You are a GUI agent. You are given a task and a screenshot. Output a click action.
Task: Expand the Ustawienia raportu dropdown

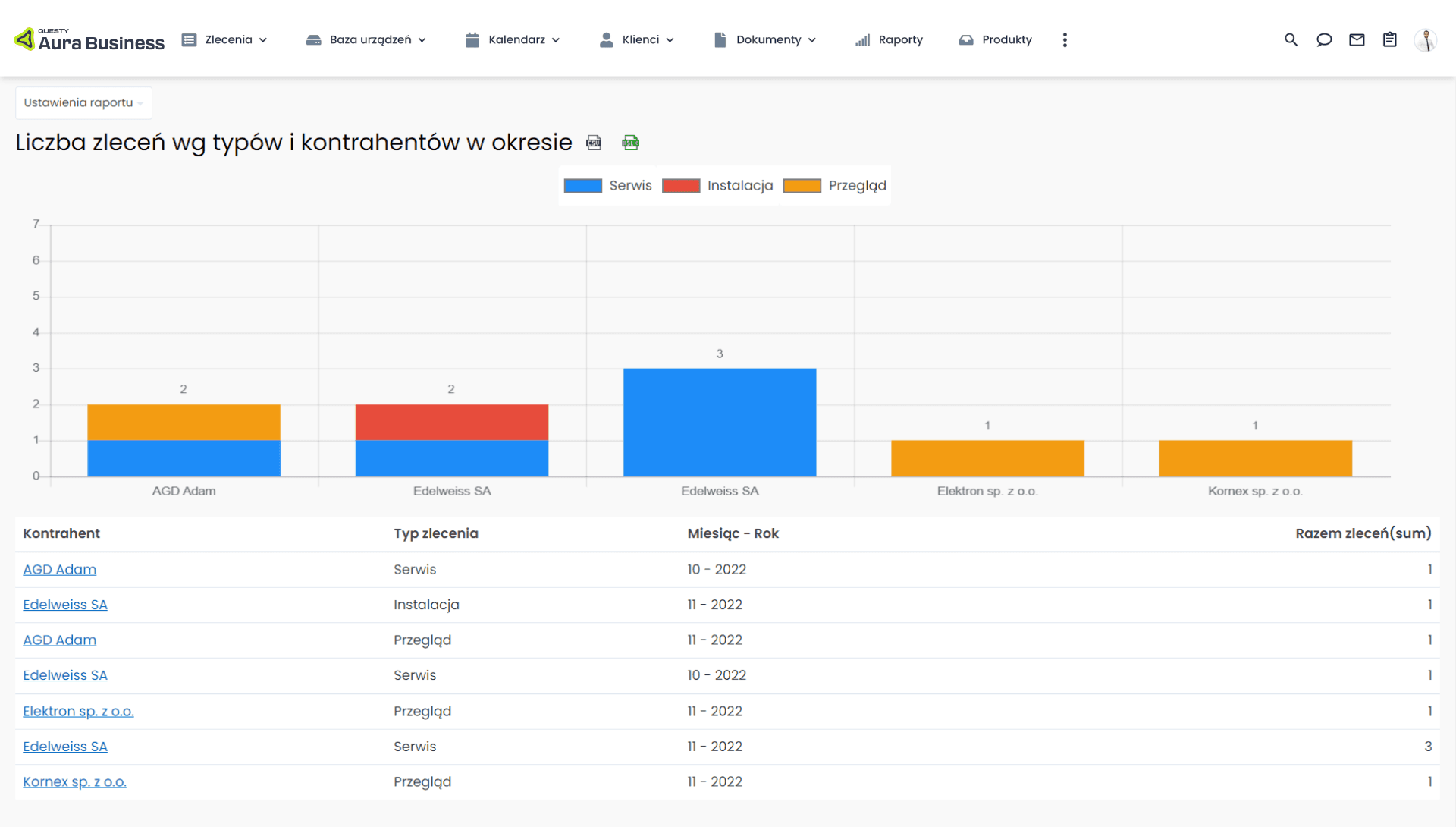point(83,103)
